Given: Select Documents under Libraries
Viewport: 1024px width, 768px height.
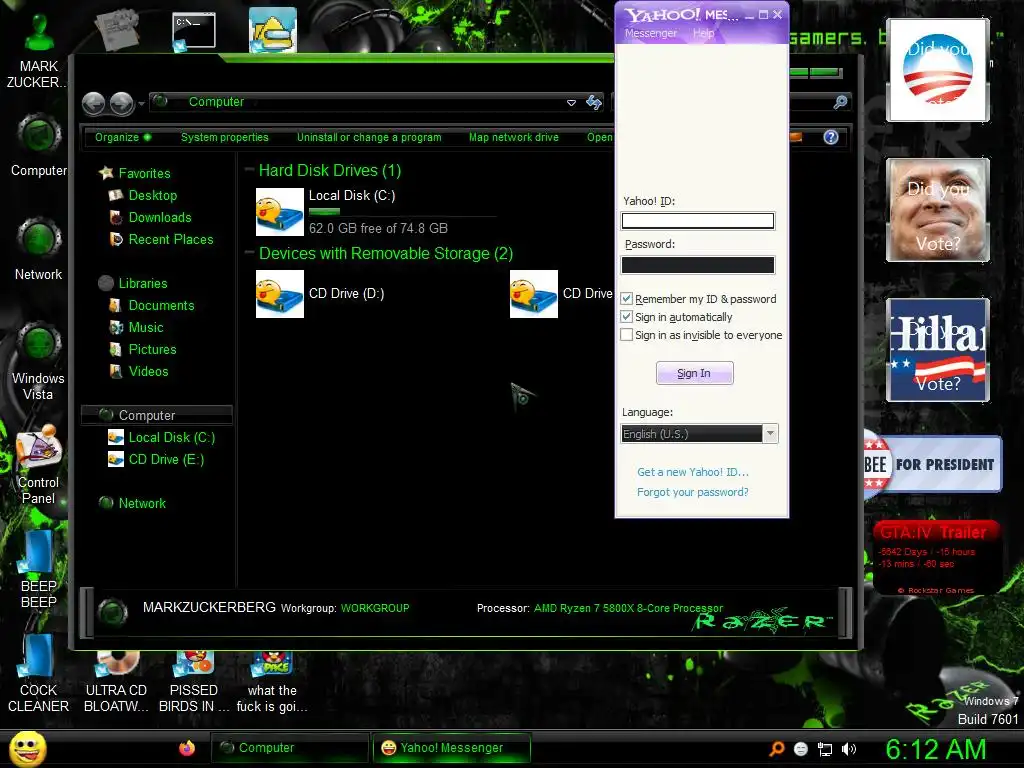Looking at the screenshot, I should 161,306.
